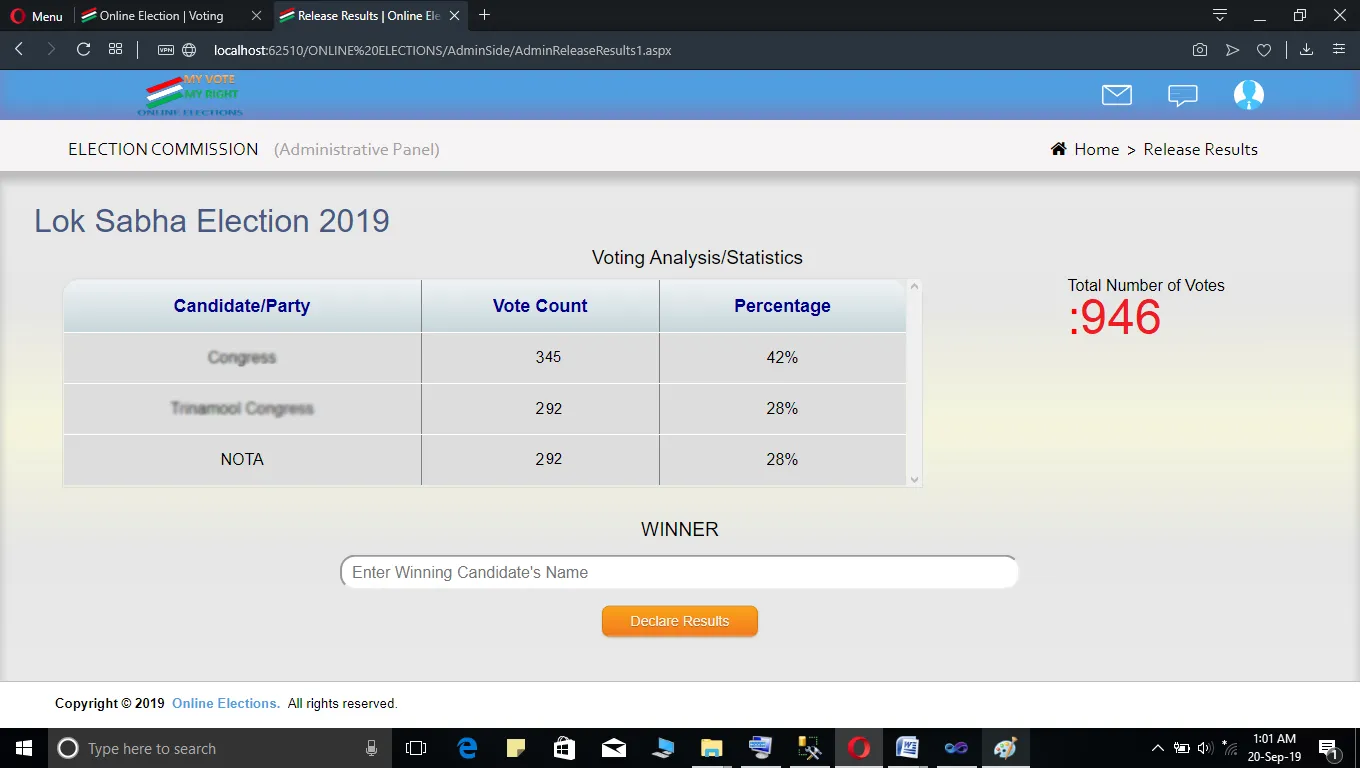The image size is (1360, 768).
Task: Open the Online Elections footer link
Action: tap(225, 703)
